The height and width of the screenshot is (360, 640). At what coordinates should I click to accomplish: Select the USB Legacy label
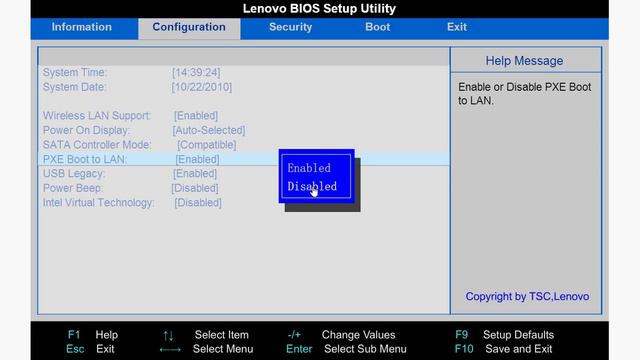click(74, 174)
